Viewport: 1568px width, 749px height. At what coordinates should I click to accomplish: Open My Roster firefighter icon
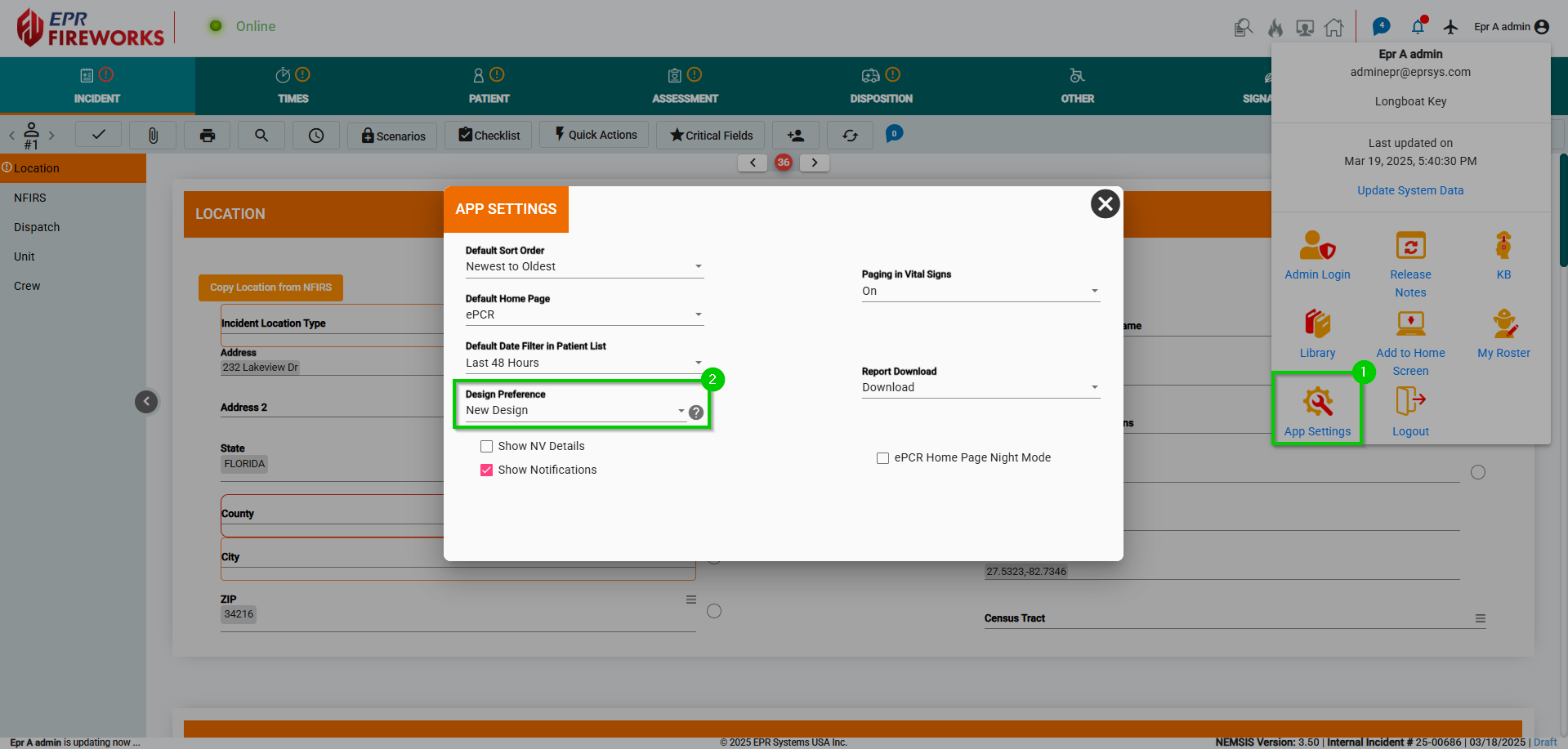click(1503, 323)
